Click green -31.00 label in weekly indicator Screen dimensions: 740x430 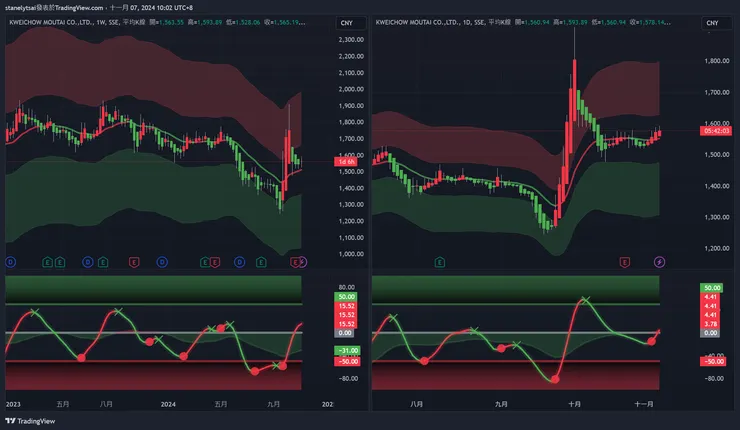click(x=347, y=351)
